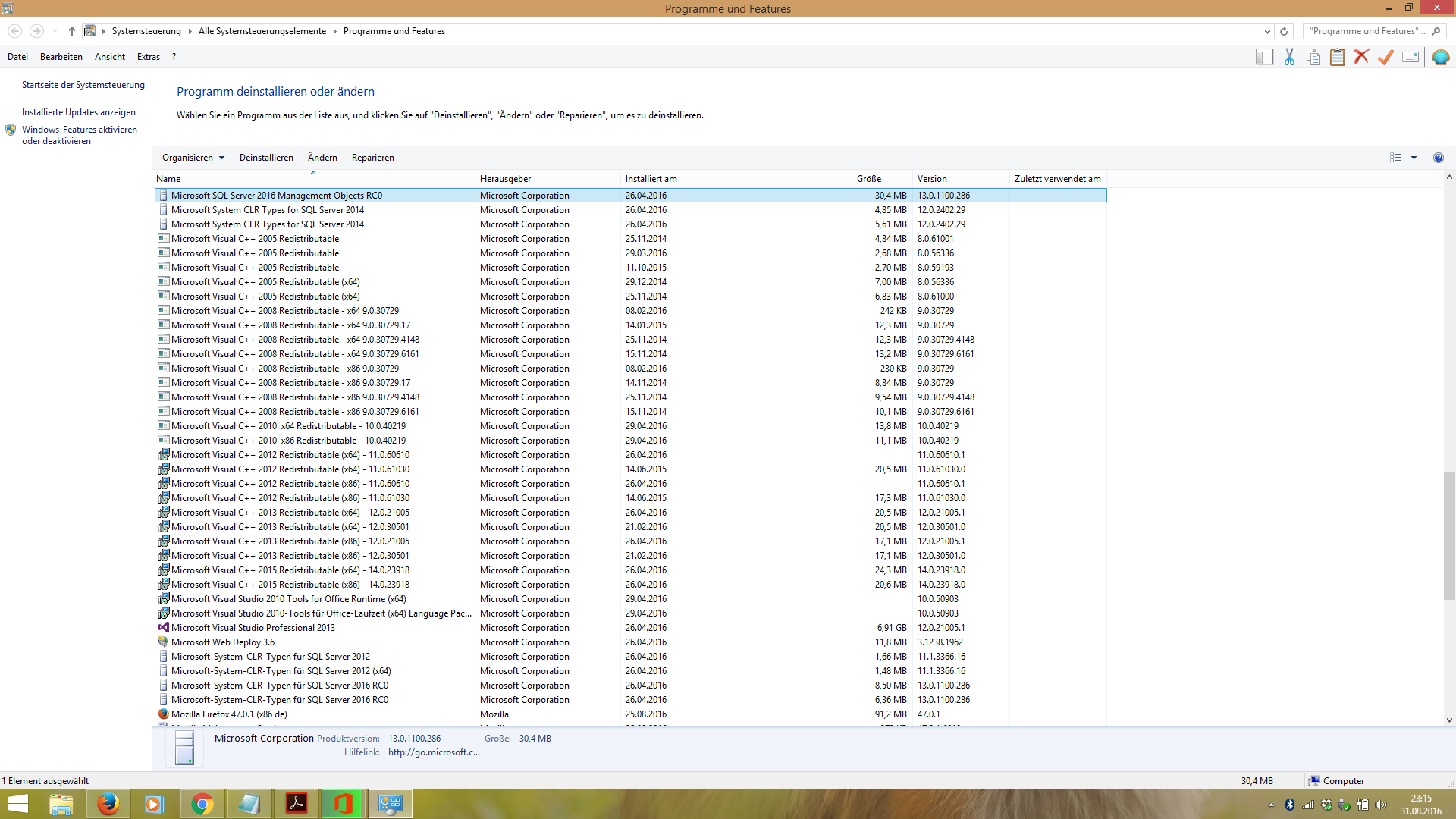Screen dimensions: 1456x819
Task: Click the red X Delete icon
Action: [x=1362, y=57]
